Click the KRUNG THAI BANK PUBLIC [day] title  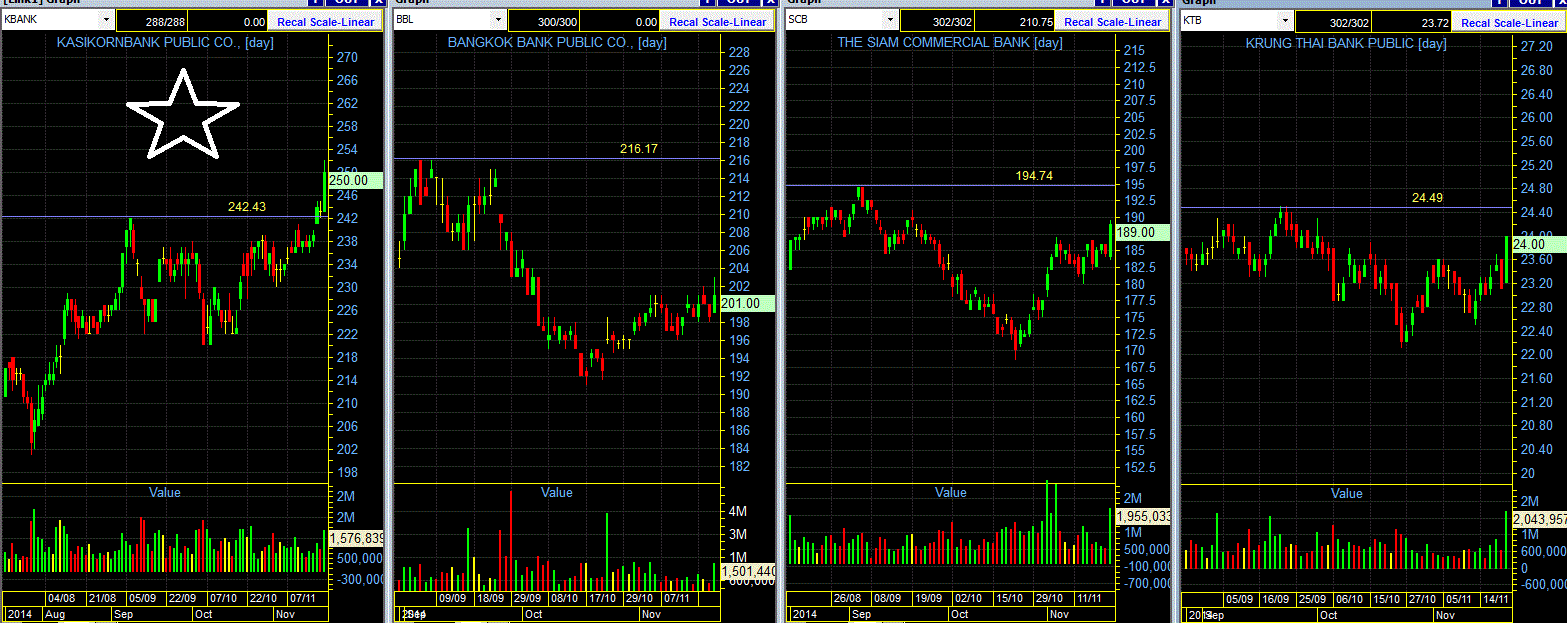click(1346, 43)
